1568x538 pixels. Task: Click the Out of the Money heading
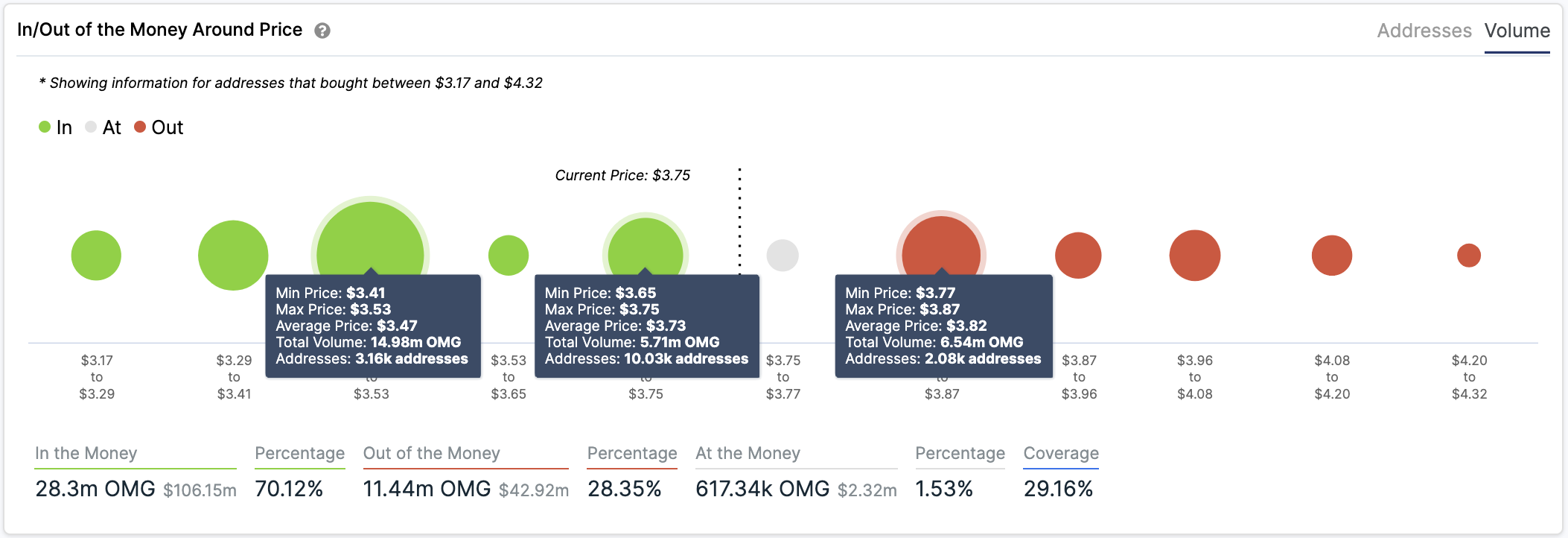point(432,453)
